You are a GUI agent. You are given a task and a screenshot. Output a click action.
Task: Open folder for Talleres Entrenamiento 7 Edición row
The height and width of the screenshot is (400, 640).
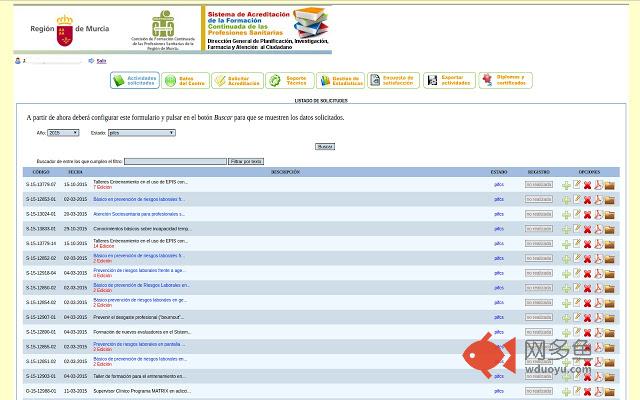[x=609, y=186]
